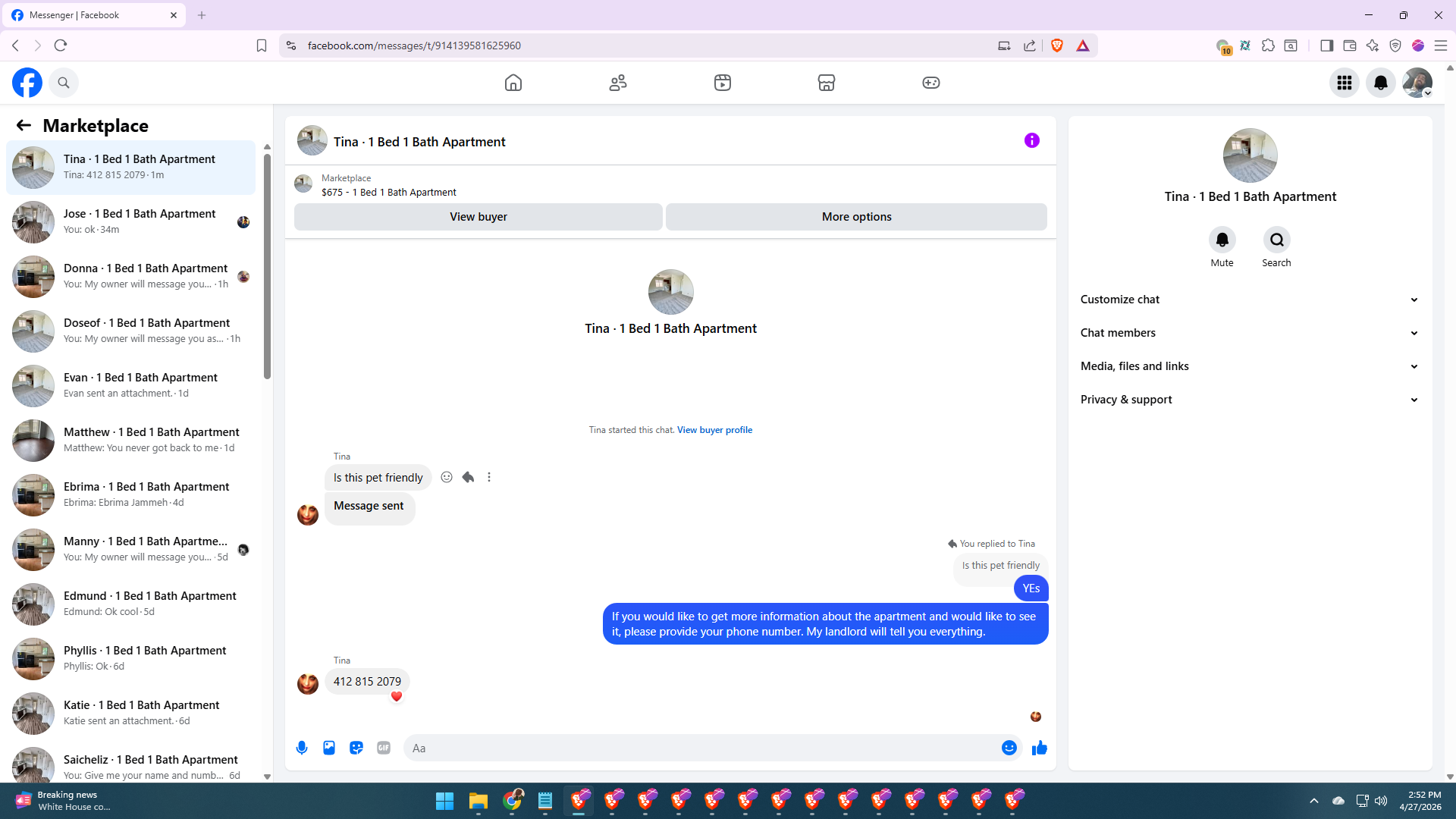1456x819 pixels.
Task: Open account profile menu
Action: click(1417, 83)
